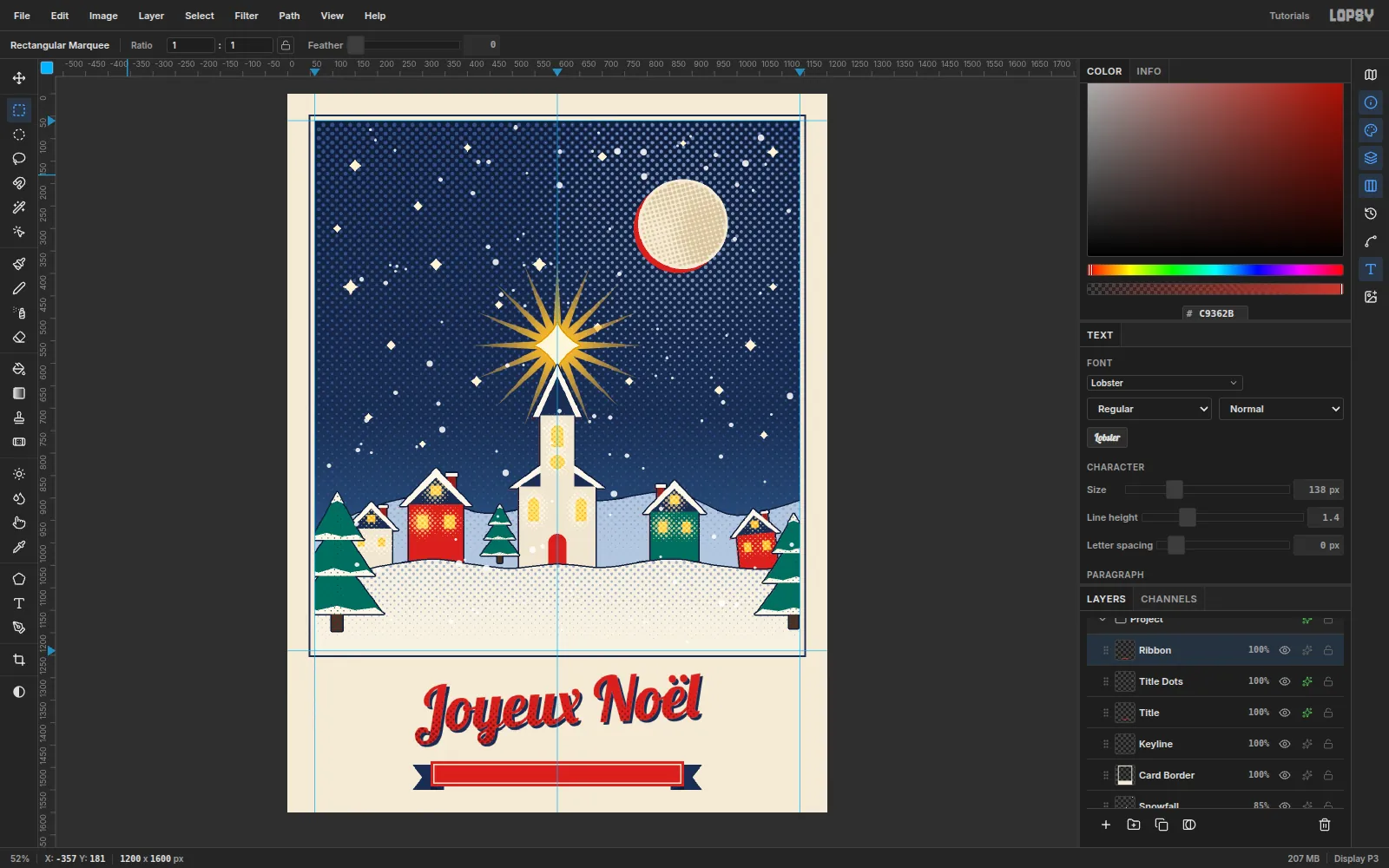Select the Hand pan tool
The image size is (1389, 868).
(x=19, y=523)
